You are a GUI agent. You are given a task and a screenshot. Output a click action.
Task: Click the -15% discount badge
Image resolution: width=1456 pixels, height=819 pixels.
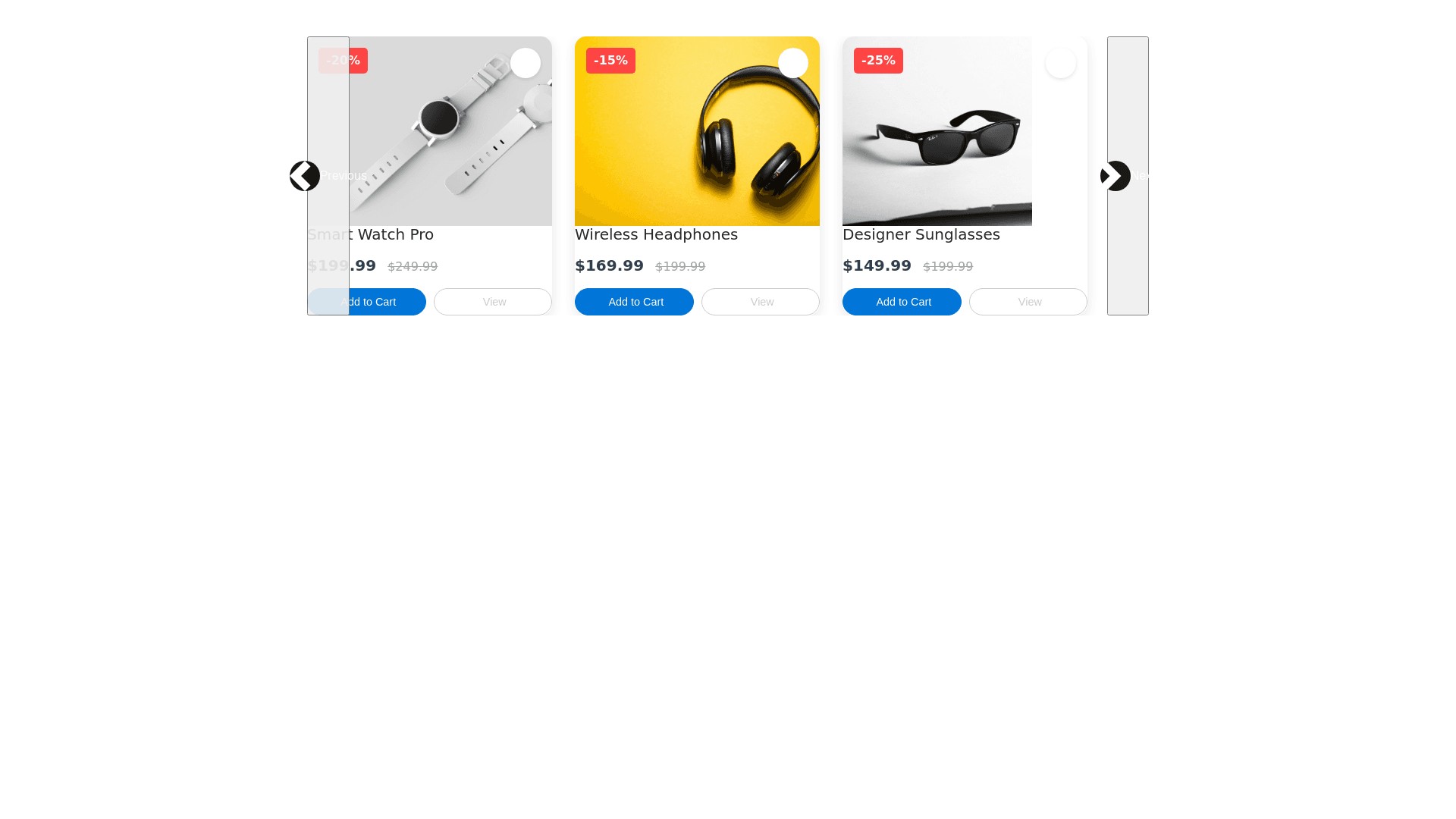click(610, 61)
